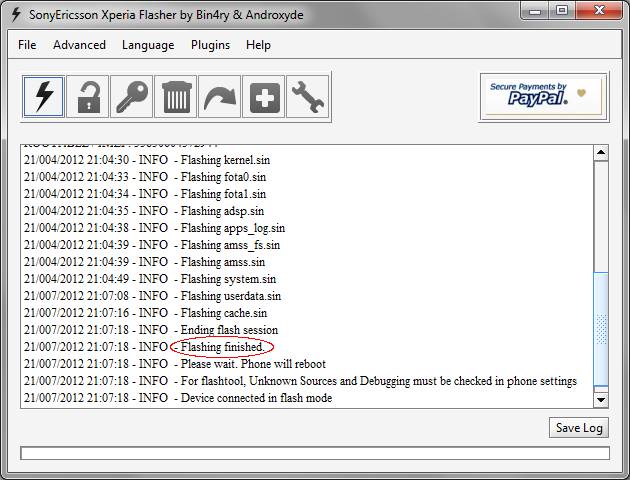Screen dimensions: 630x480
Task: Click the lightning app icon in title bar
Action: point(16,14)
